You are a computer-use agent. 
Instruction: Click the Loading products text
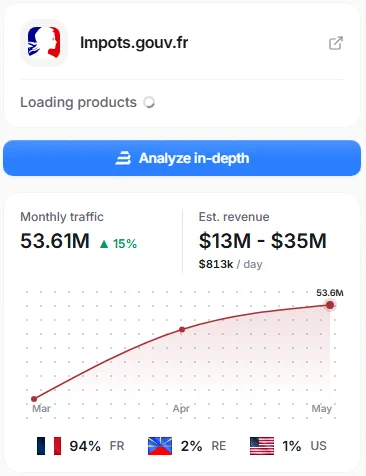click(78, 102)
